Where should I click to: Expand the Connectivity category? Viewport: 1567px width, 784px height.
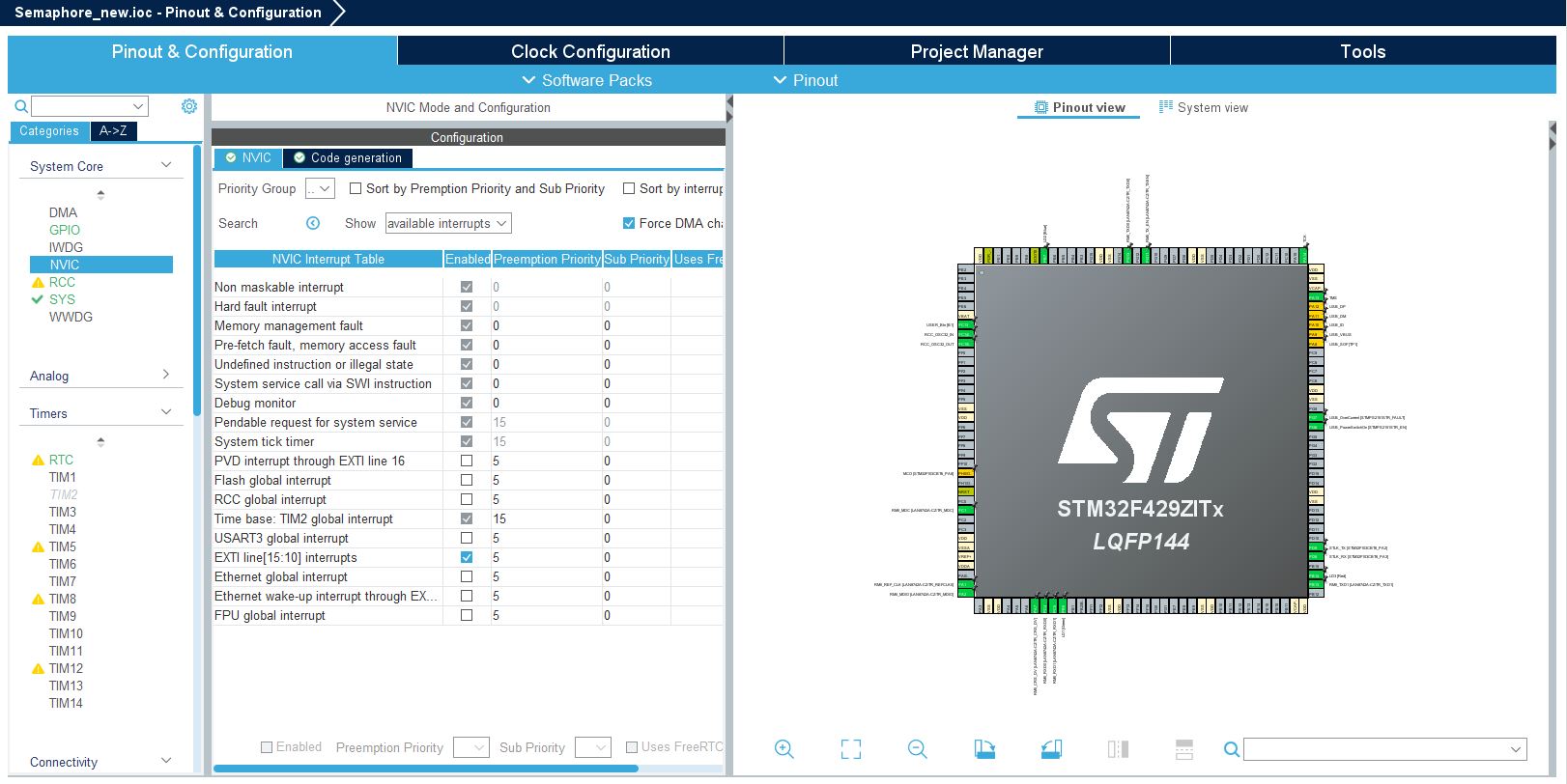(166, 761)
